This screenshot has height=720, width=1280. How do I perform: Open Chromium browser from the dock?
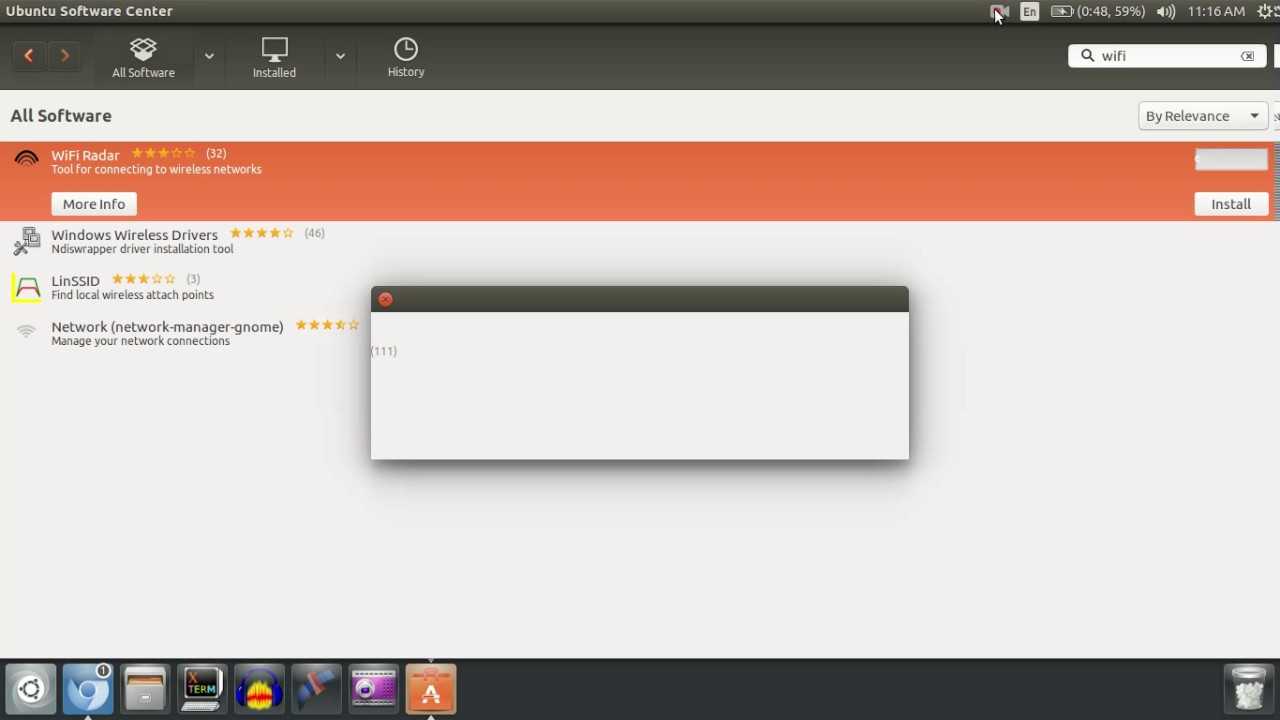(88, 689)
